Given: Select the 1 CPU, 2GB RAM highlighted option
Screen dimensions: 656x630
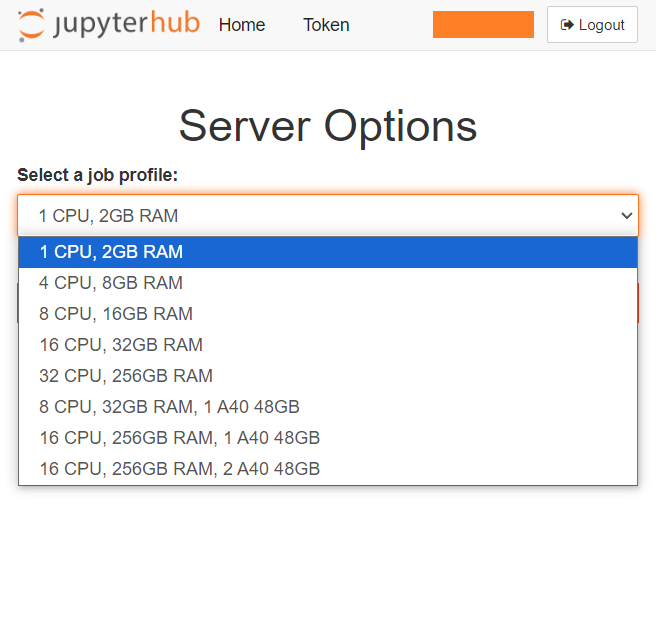Looking at the screenshot, I should click(111, 252).
